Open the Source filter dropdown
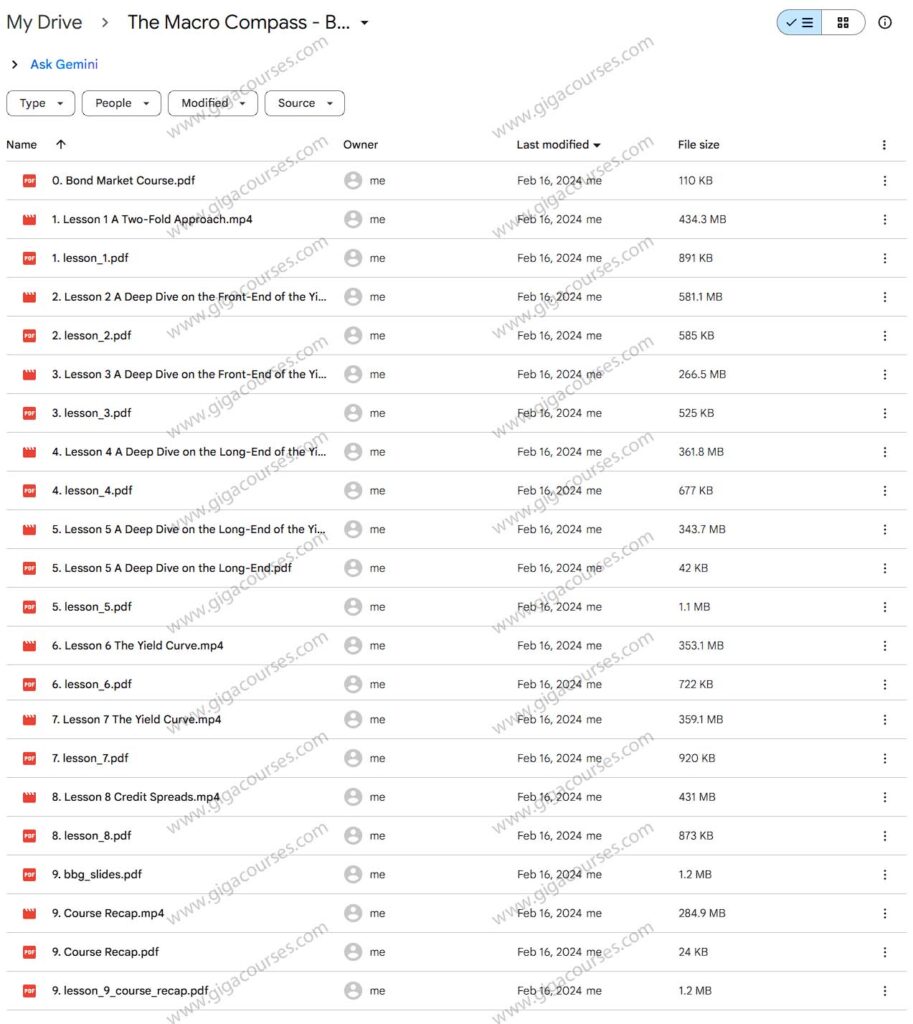 pos(304,103)
